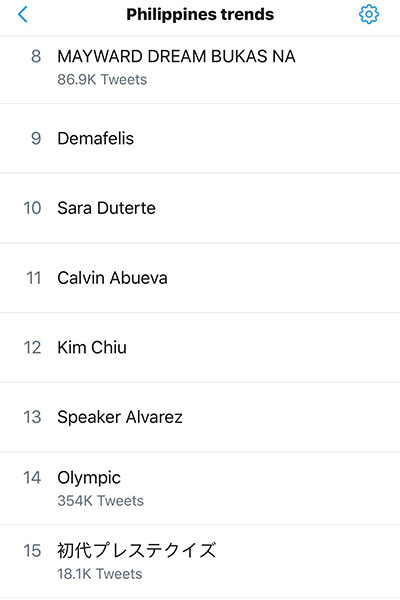
Task: Select the Demafelis trend
Action: [x=200, y=138]
